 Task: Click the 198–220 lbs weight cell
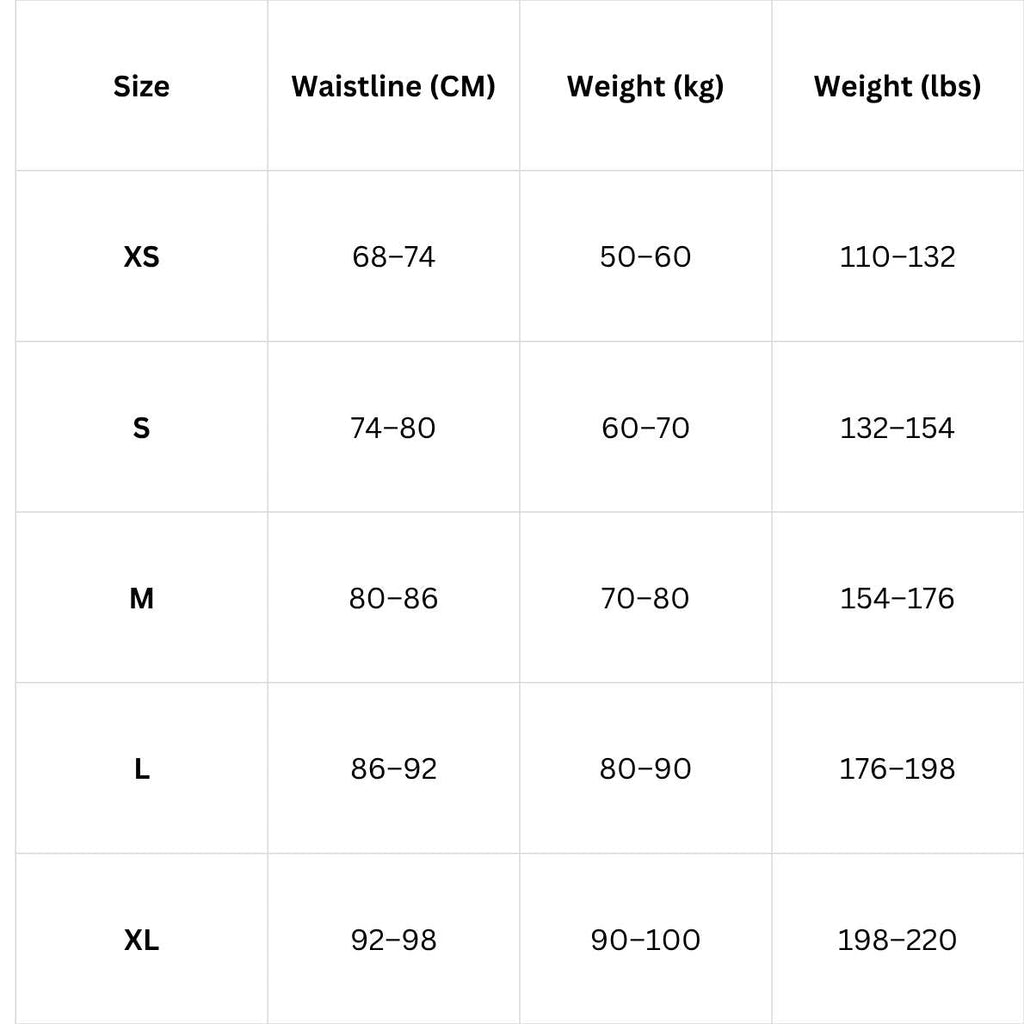click(x=897, y=940)
